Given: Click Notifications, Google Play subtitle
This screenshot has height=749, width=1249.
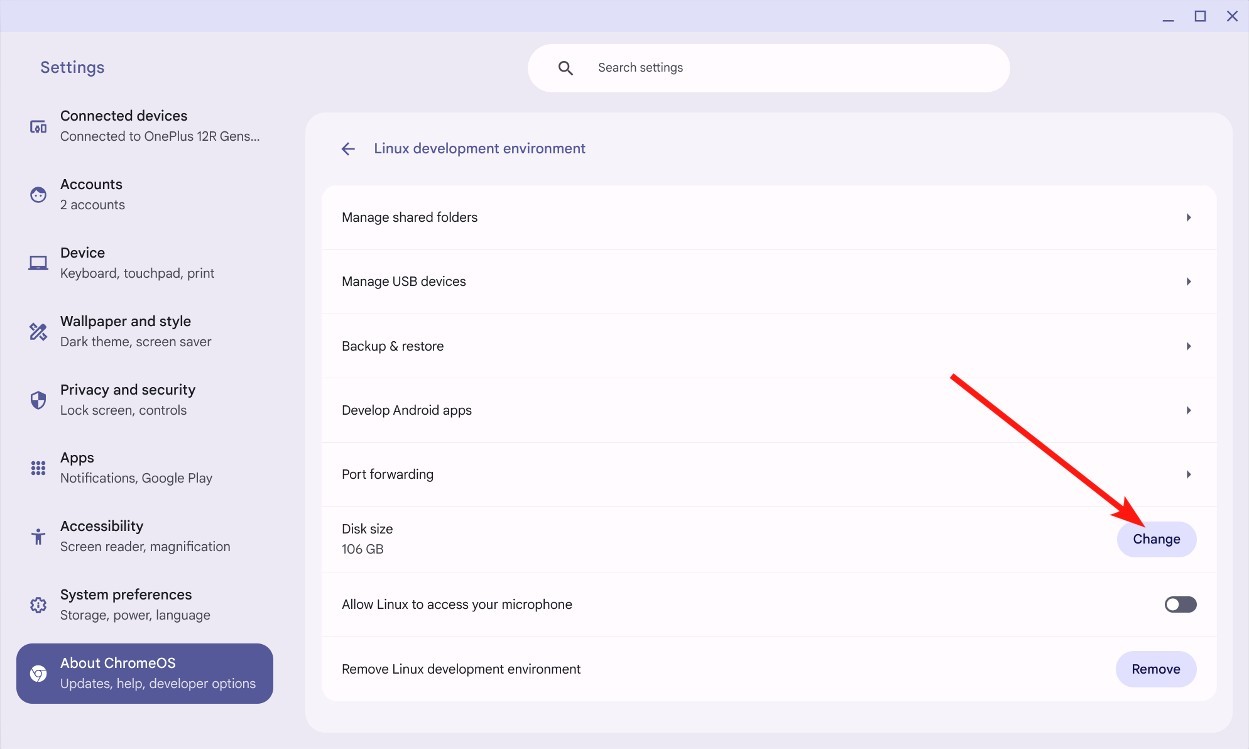Looking at the screenshot, I should pos(136,478).
